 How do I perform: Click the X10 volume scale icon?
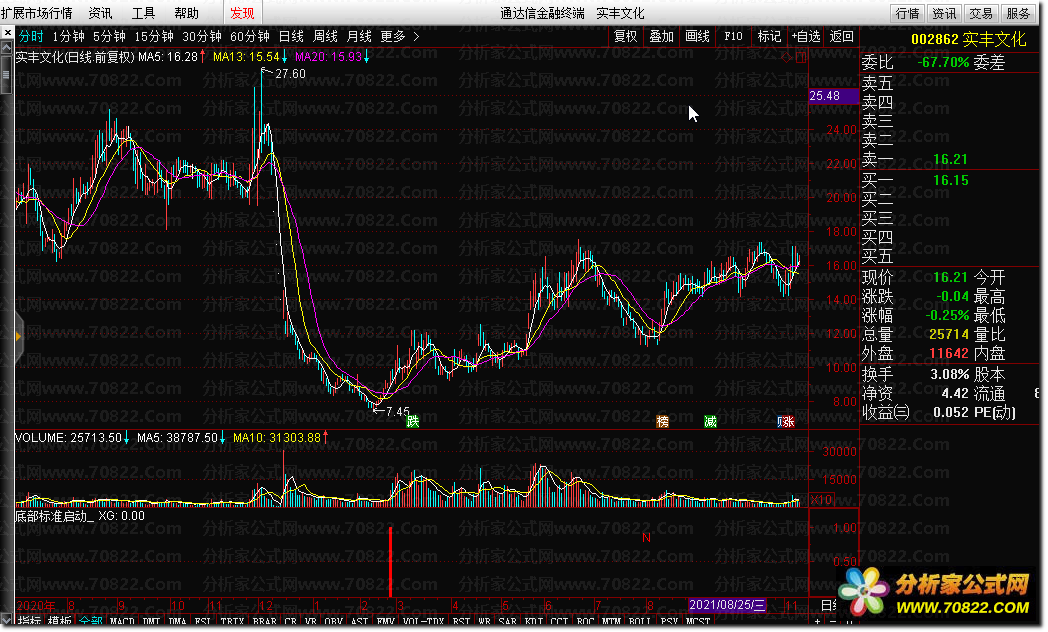coord(821,500)
